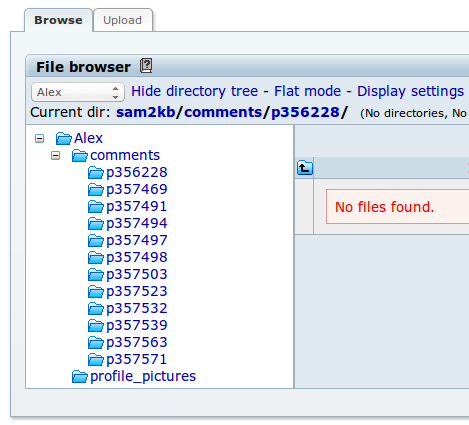Viewport: 469px width, 425px height.
Task: Click the profile_pictures folder icon
Action: click(x=80, y=376)
